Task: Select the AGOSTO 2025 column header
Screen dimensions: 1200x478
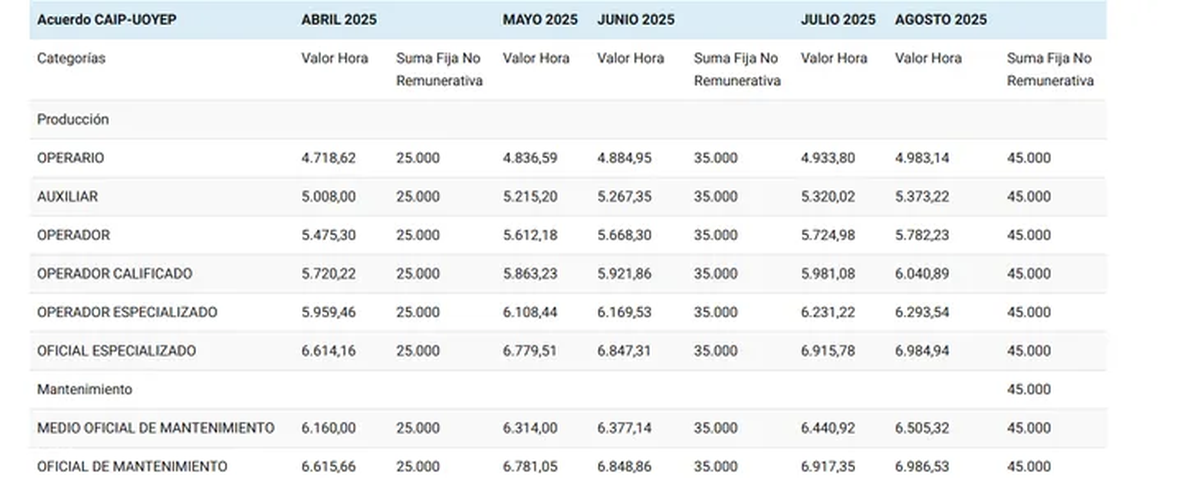Action: coord(941,20)
